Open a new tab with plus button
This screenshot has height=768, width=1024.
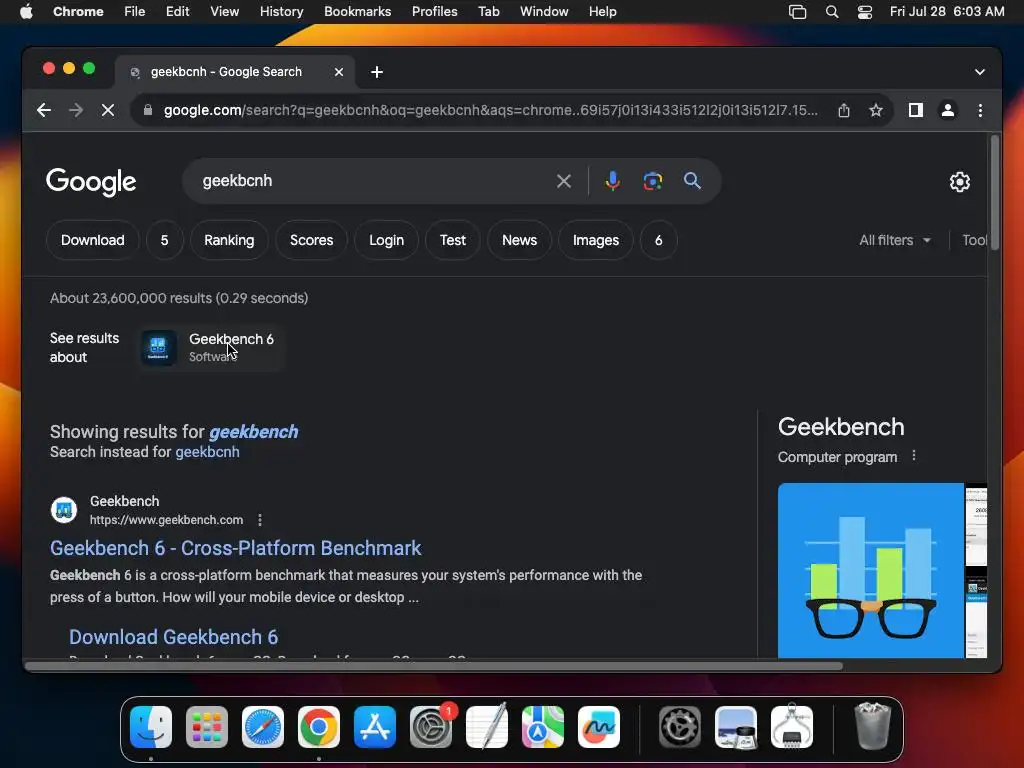click(377, 72)
